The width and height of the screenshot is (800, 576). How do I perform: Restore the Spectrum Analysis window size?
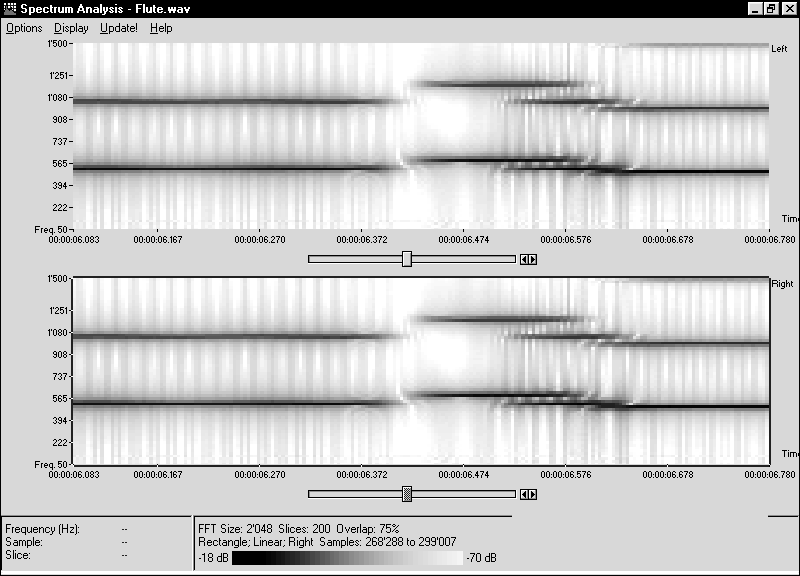(x=771, y=8)
